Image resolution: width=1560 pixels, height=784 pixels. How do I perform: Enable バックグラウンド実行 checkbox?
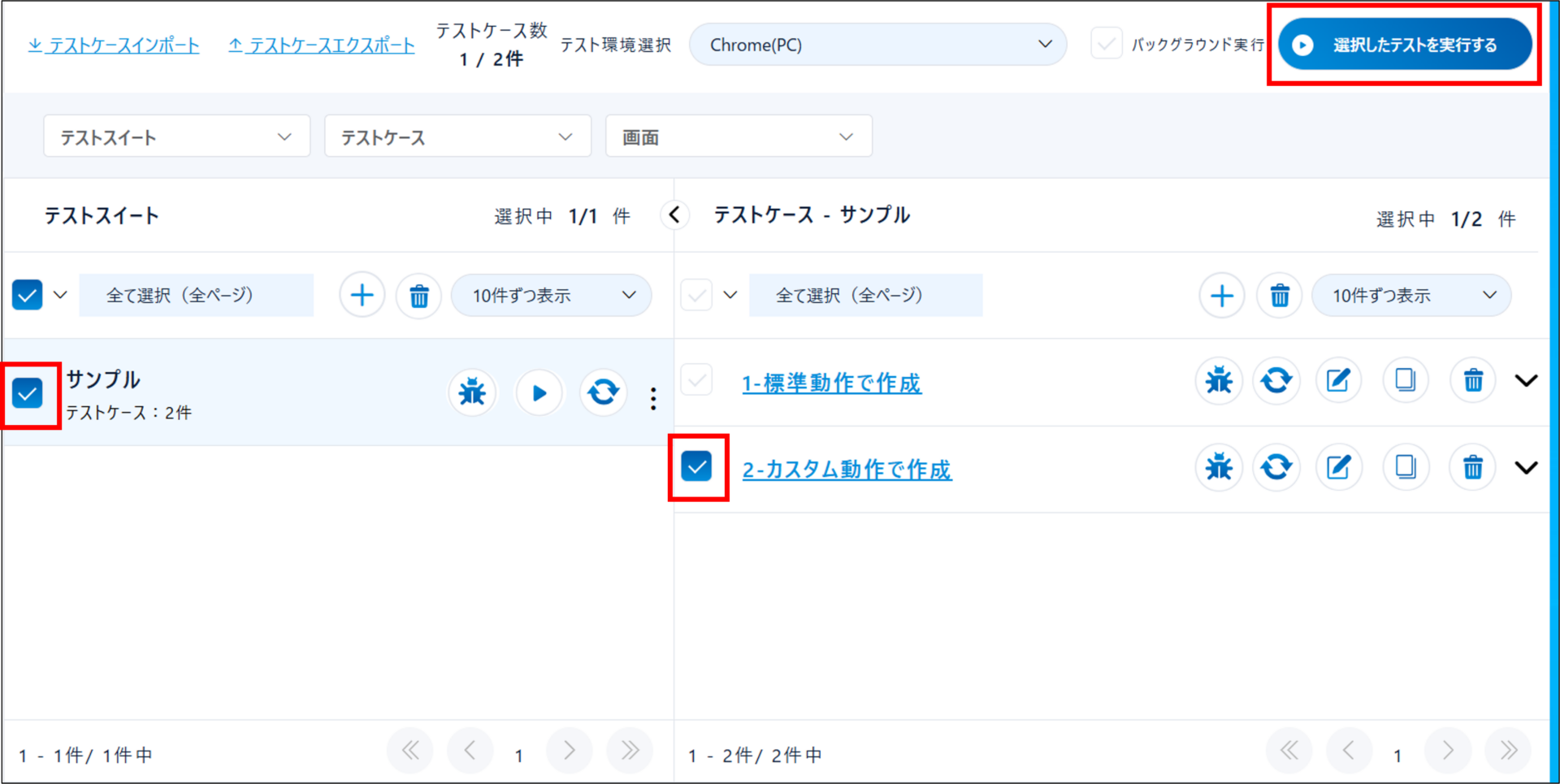[1106, 44]
